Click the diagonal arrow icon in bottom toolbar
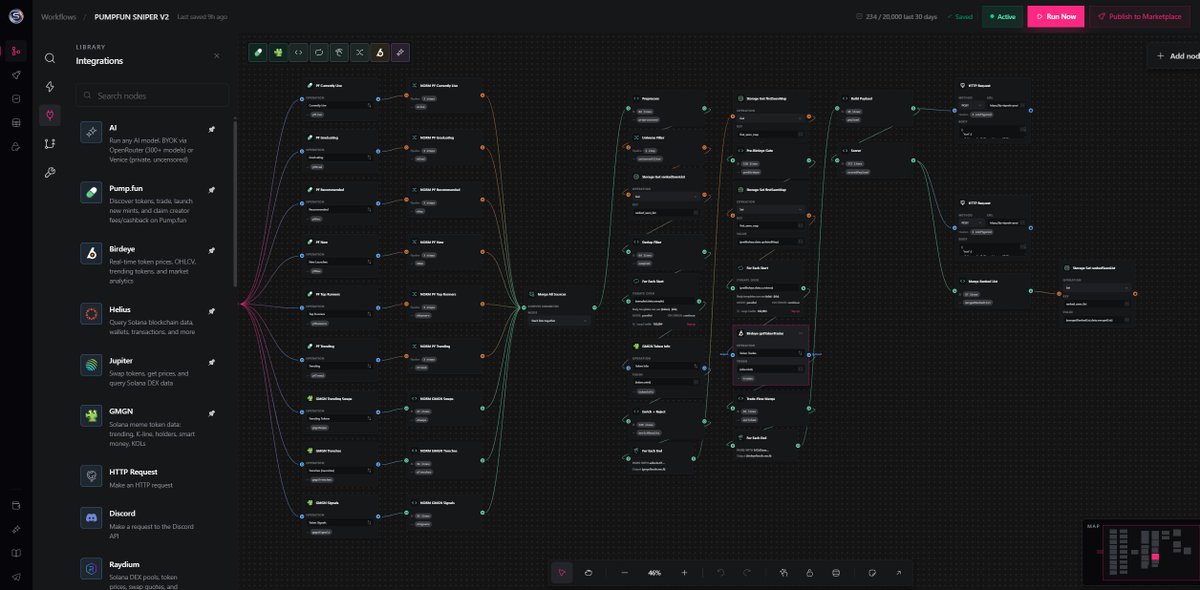The image size is (1200, 590). pyautogui.click(x=898, y=572)
